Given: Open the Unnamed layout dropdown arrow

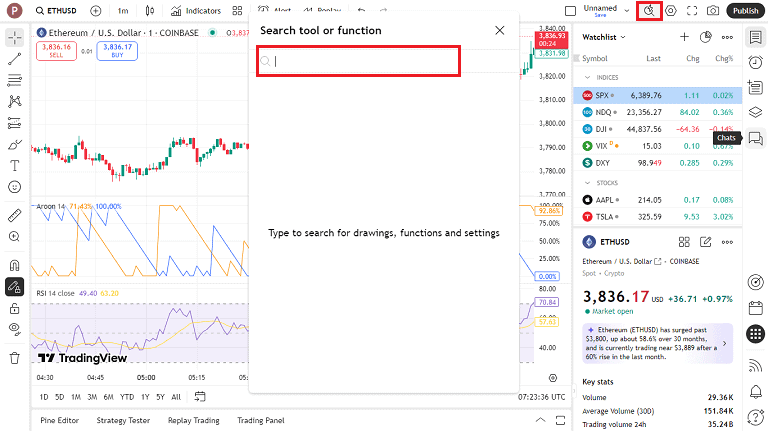Looking at the screenshot, I should click(627, 11).
